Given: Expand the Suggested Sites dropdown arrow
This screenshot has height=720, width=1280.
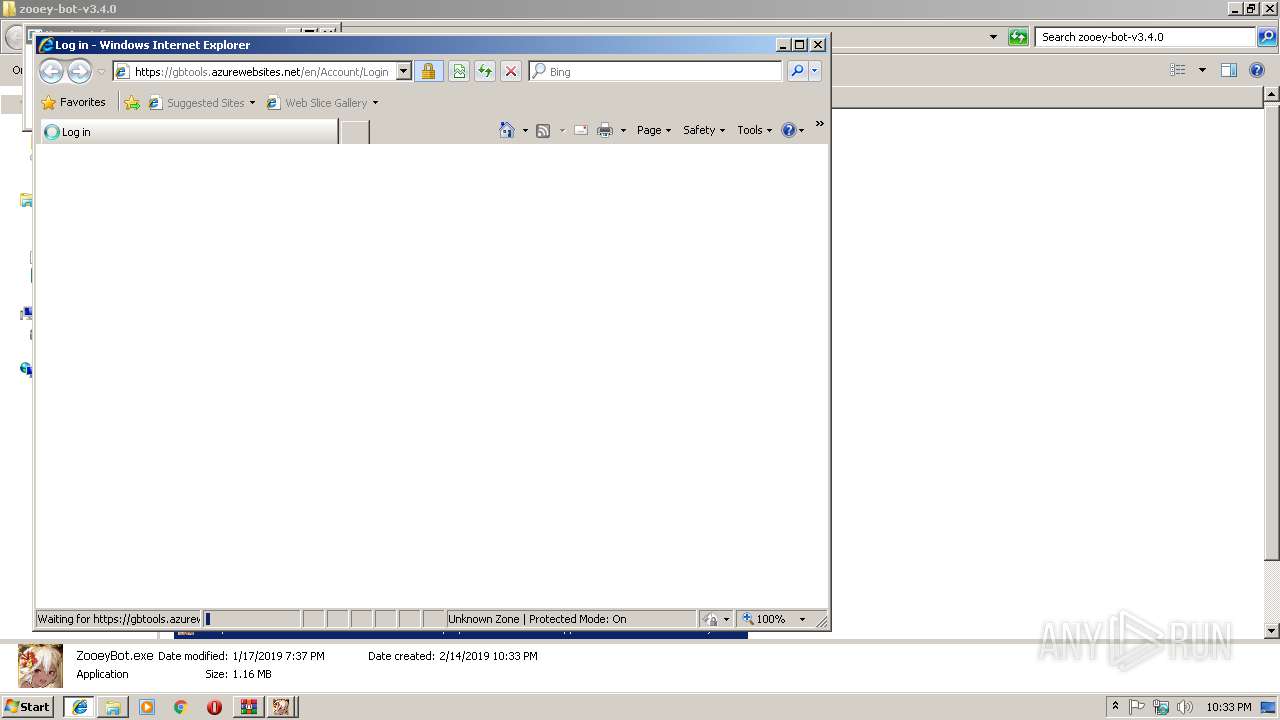Looking at the screenshot, I should (252, 103).
